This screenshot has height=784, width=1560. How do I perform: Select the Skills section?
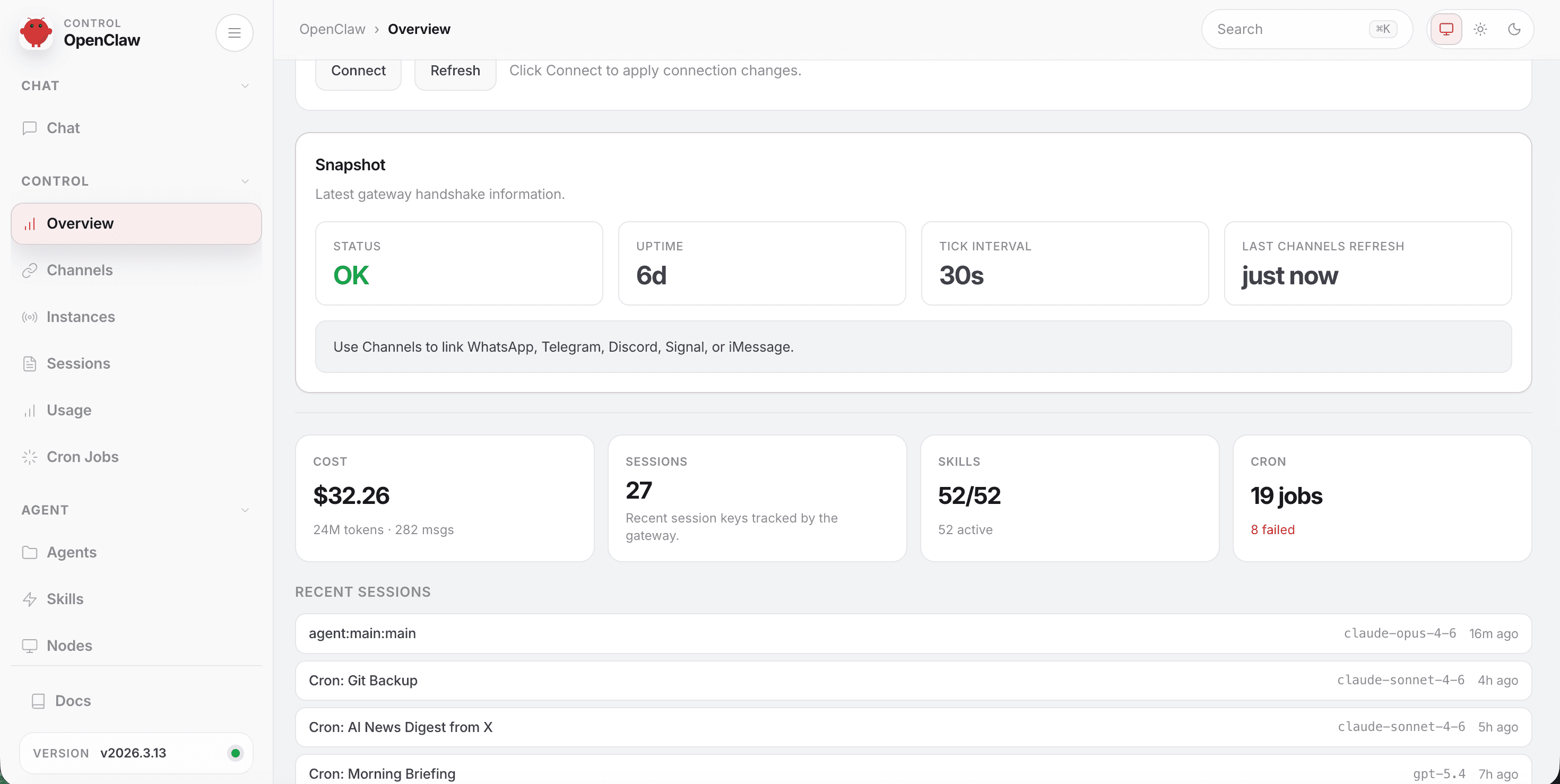click(65, 598)
